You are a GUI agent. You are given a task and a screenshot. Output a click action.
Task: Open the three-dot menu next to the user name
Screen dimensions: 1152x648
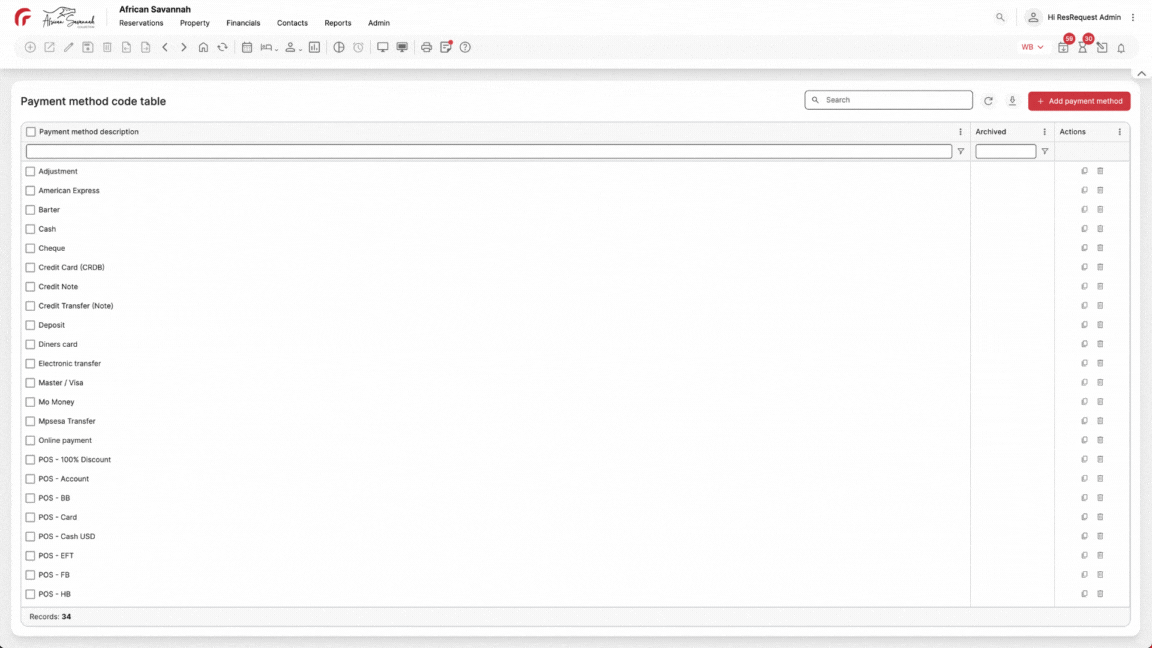[1133, 17]
